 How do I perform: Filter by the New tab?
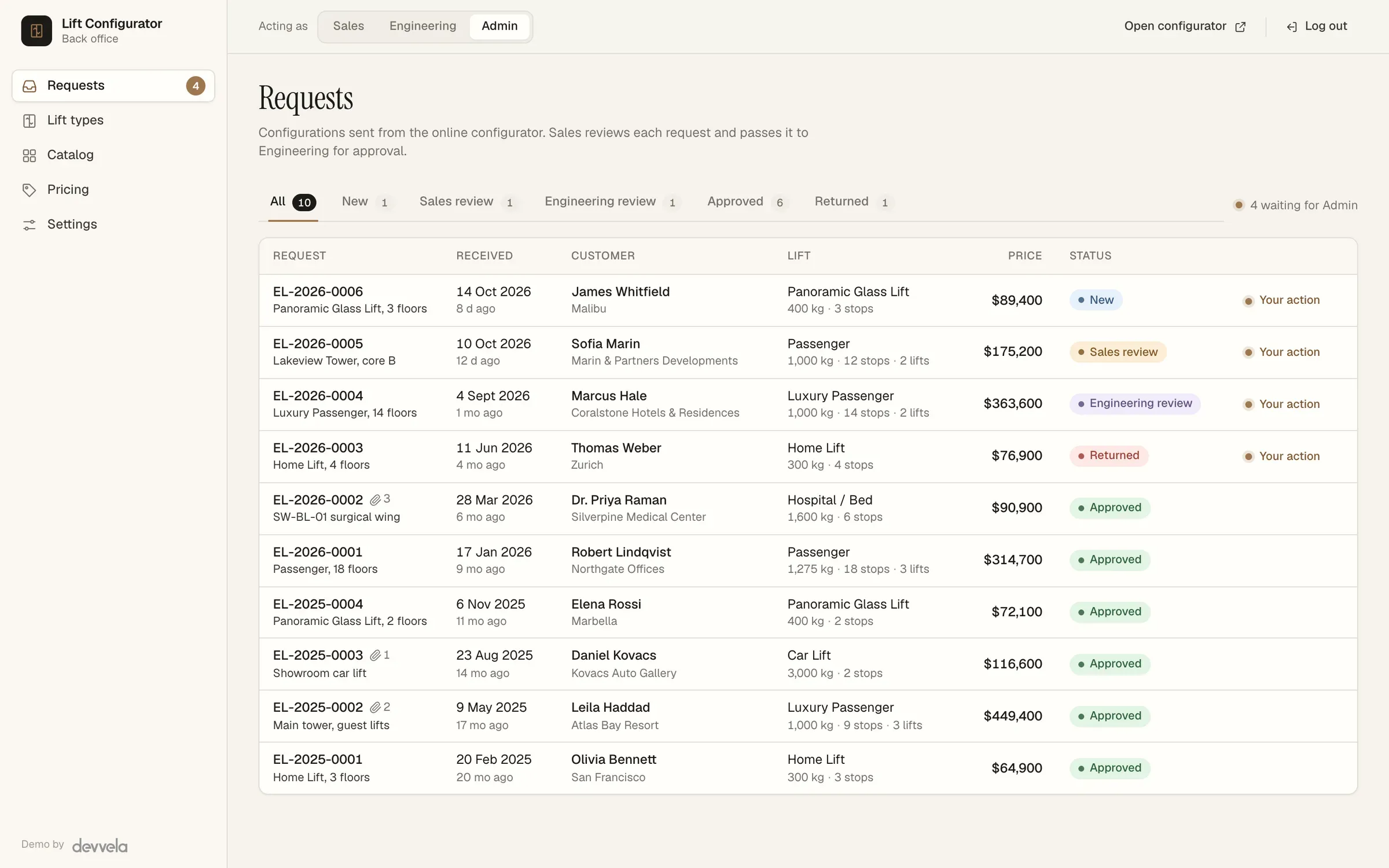pyautogui.click(x=368, y=201)
